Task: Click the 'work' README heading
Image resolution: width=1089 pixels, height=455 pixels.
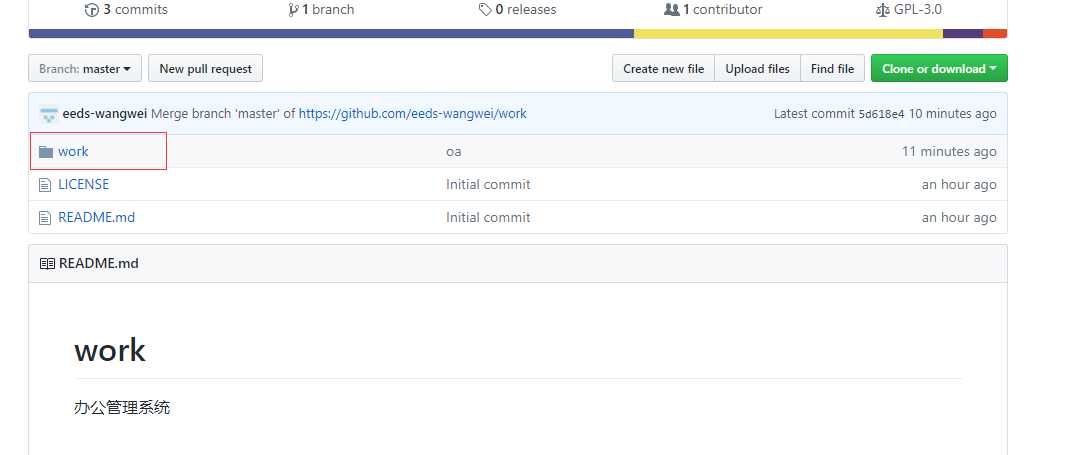Action: pyautogui.click(x=110, y=350)
